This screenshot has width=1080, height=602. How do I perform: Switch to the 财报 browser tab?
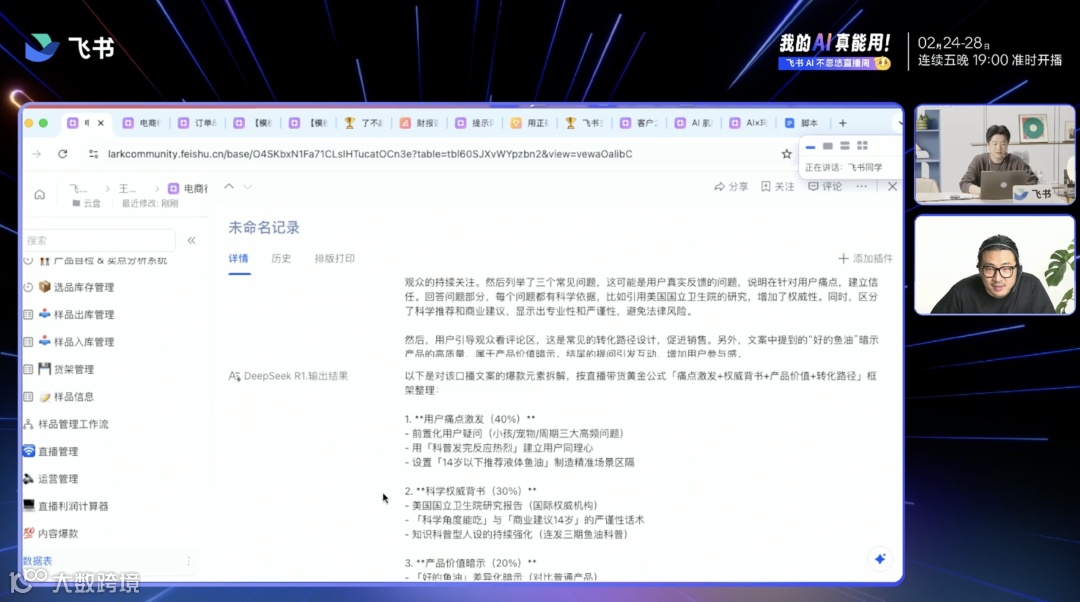point(420,123)
